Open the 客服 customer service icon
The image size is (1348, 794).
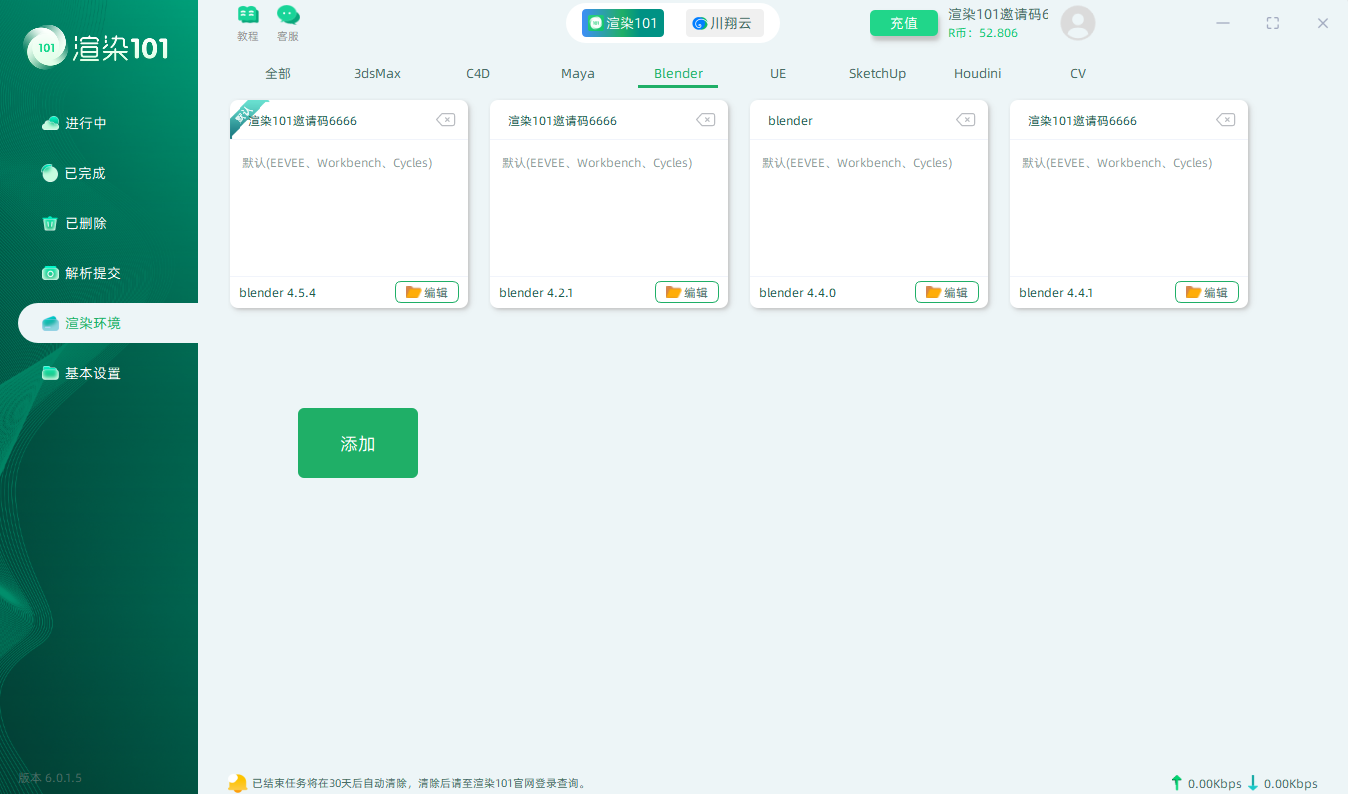click(x=288, y=23)
